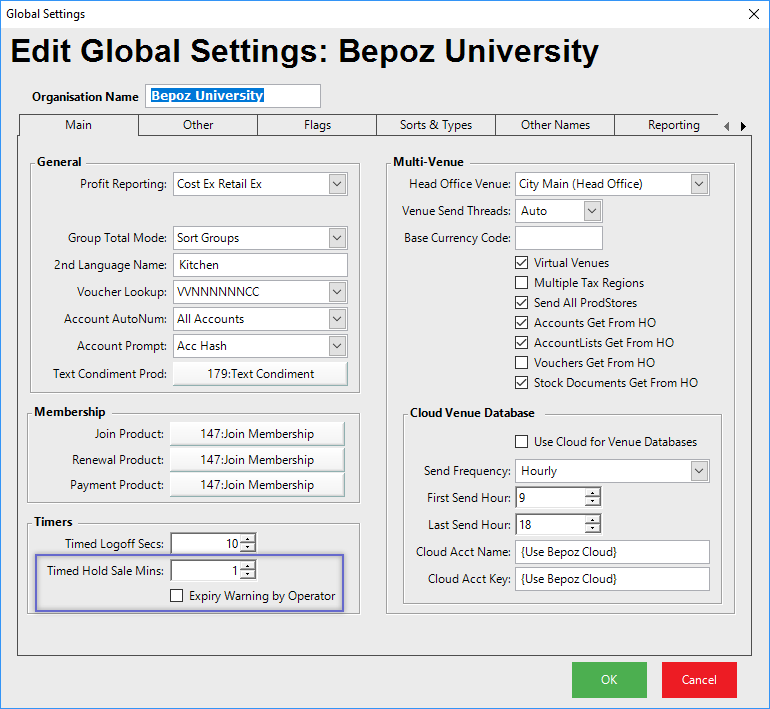Viewport: 770px width, 709px height.
Task: Decrease Timed Hold Sale Mins value
Action: [x=248, y=574]
